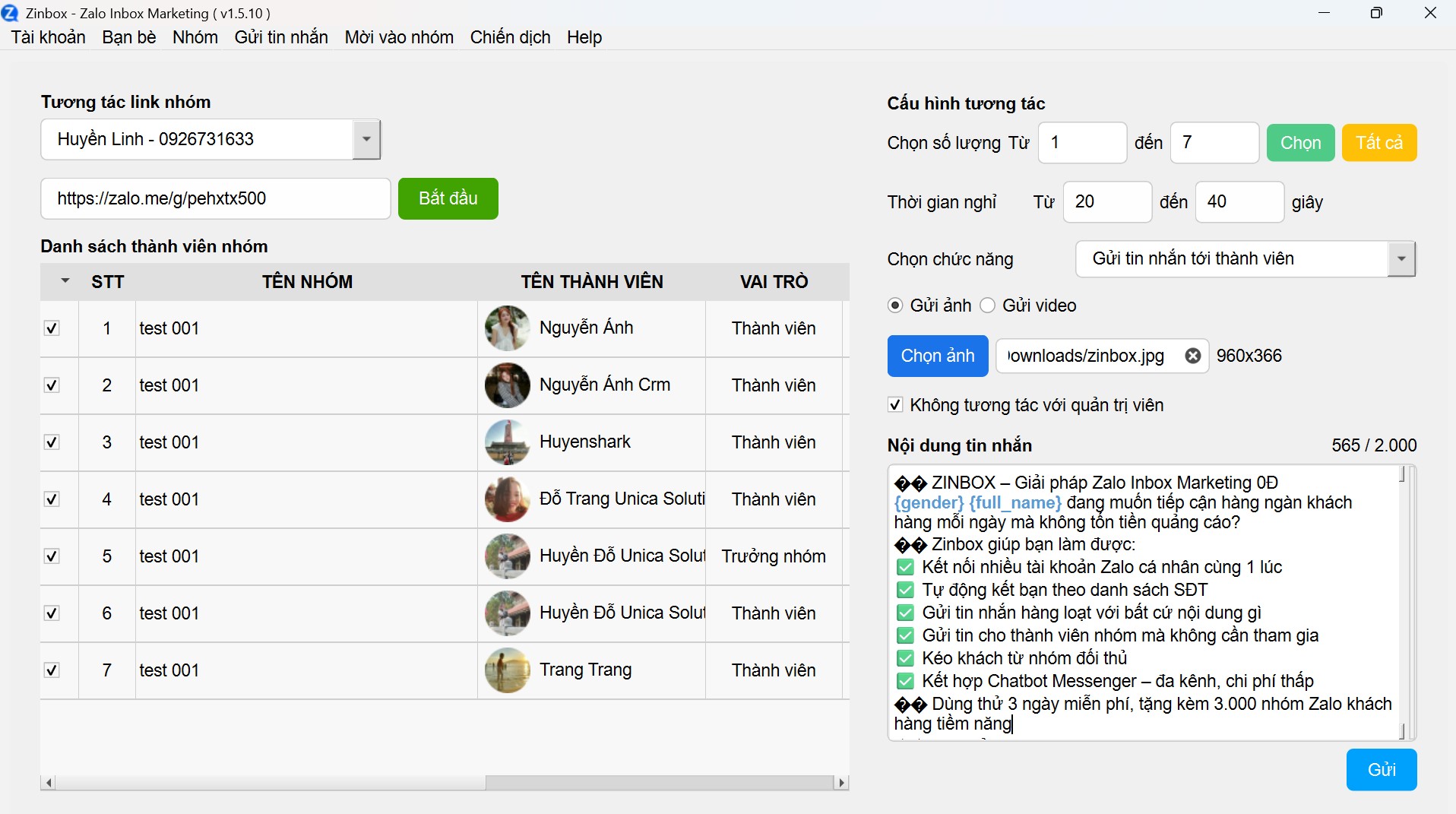
Task: Open the 'Chiến dịch' menu
Action: pyautogui.click(x=510, y=37)
